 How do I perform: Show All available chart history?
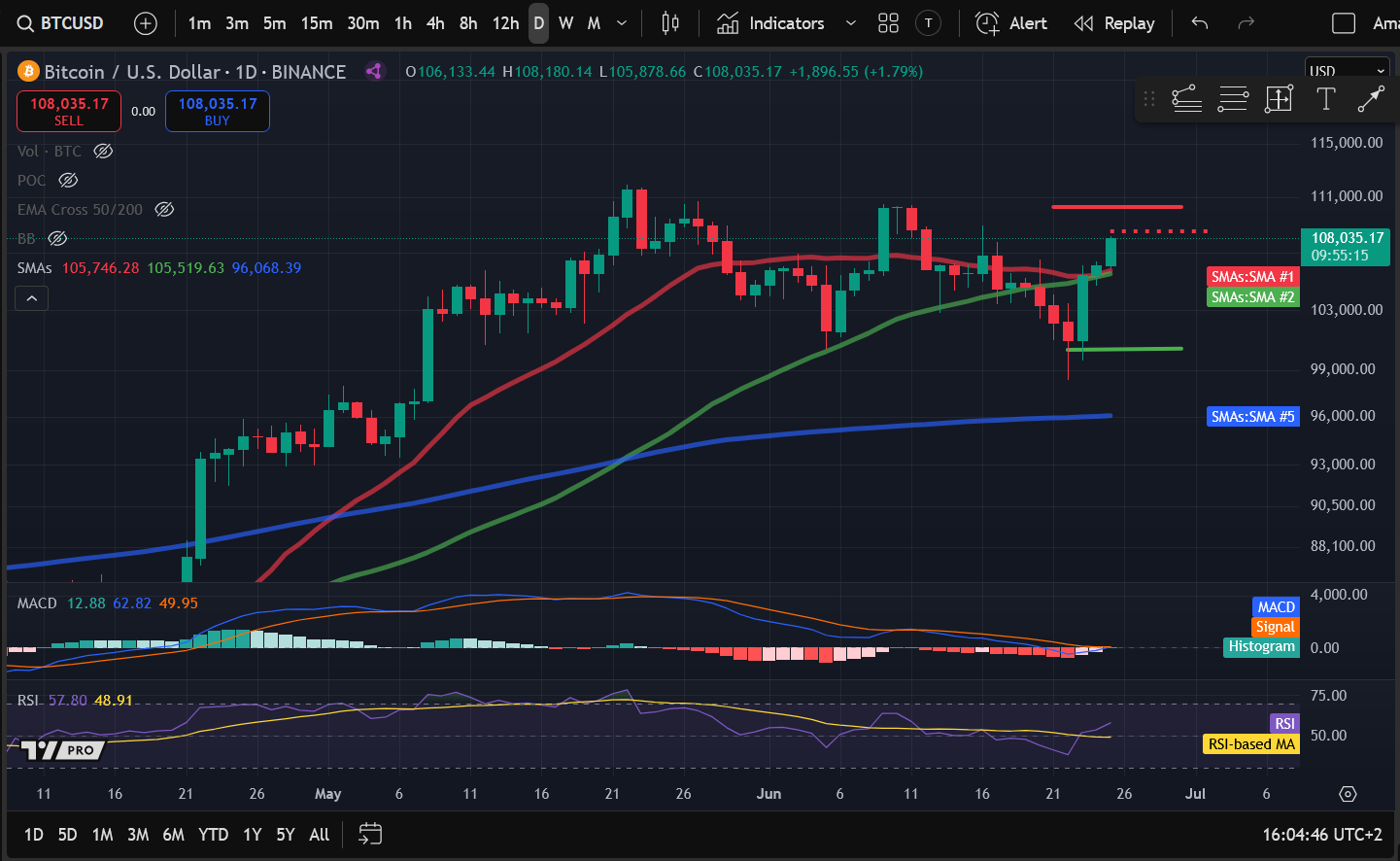[x=319, y=835]
